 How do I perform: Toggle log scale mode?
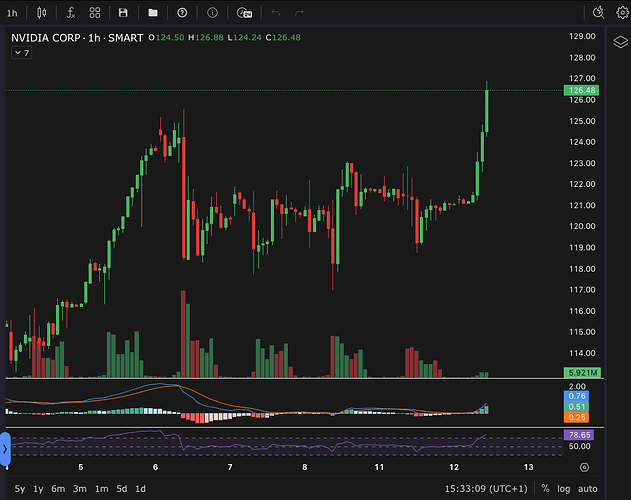(563, 489)
